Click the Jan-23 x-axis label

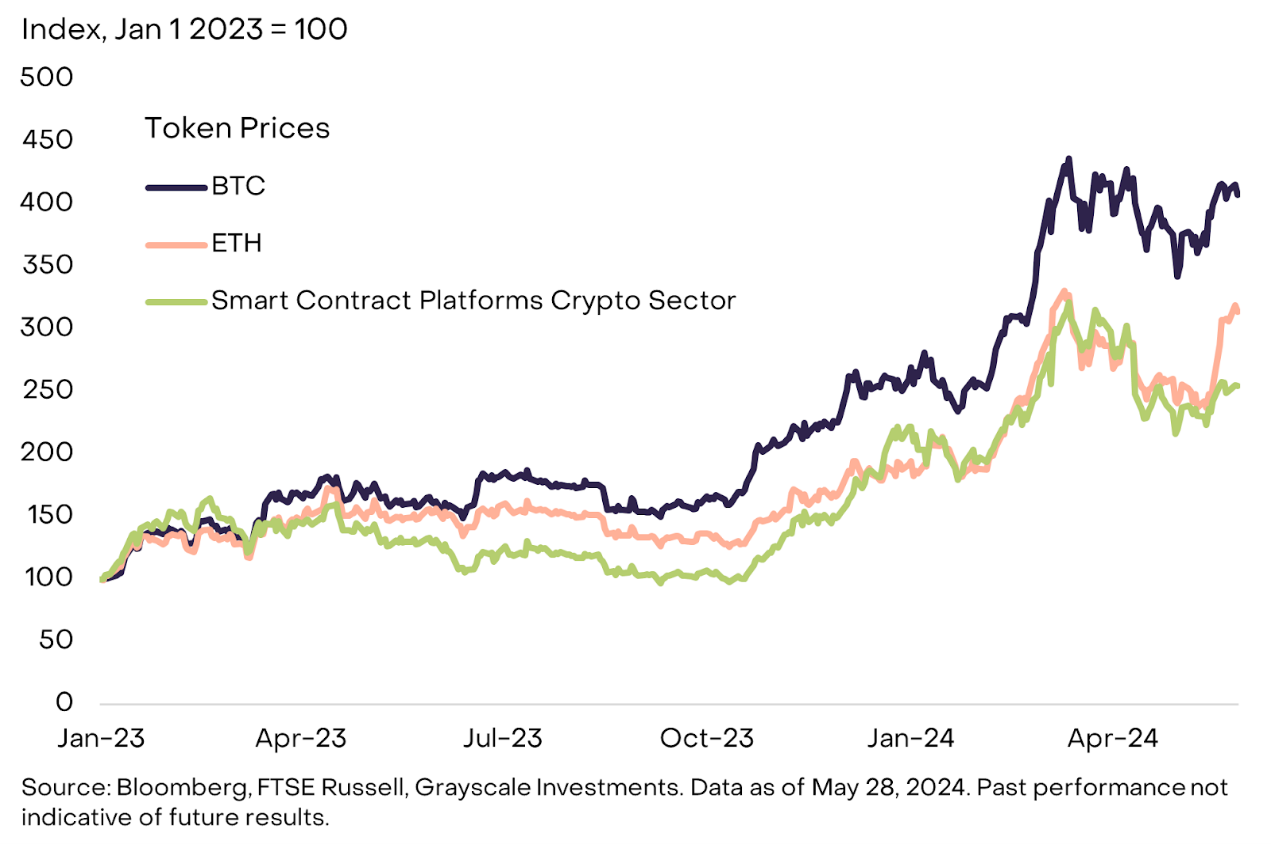coord(103,739)
